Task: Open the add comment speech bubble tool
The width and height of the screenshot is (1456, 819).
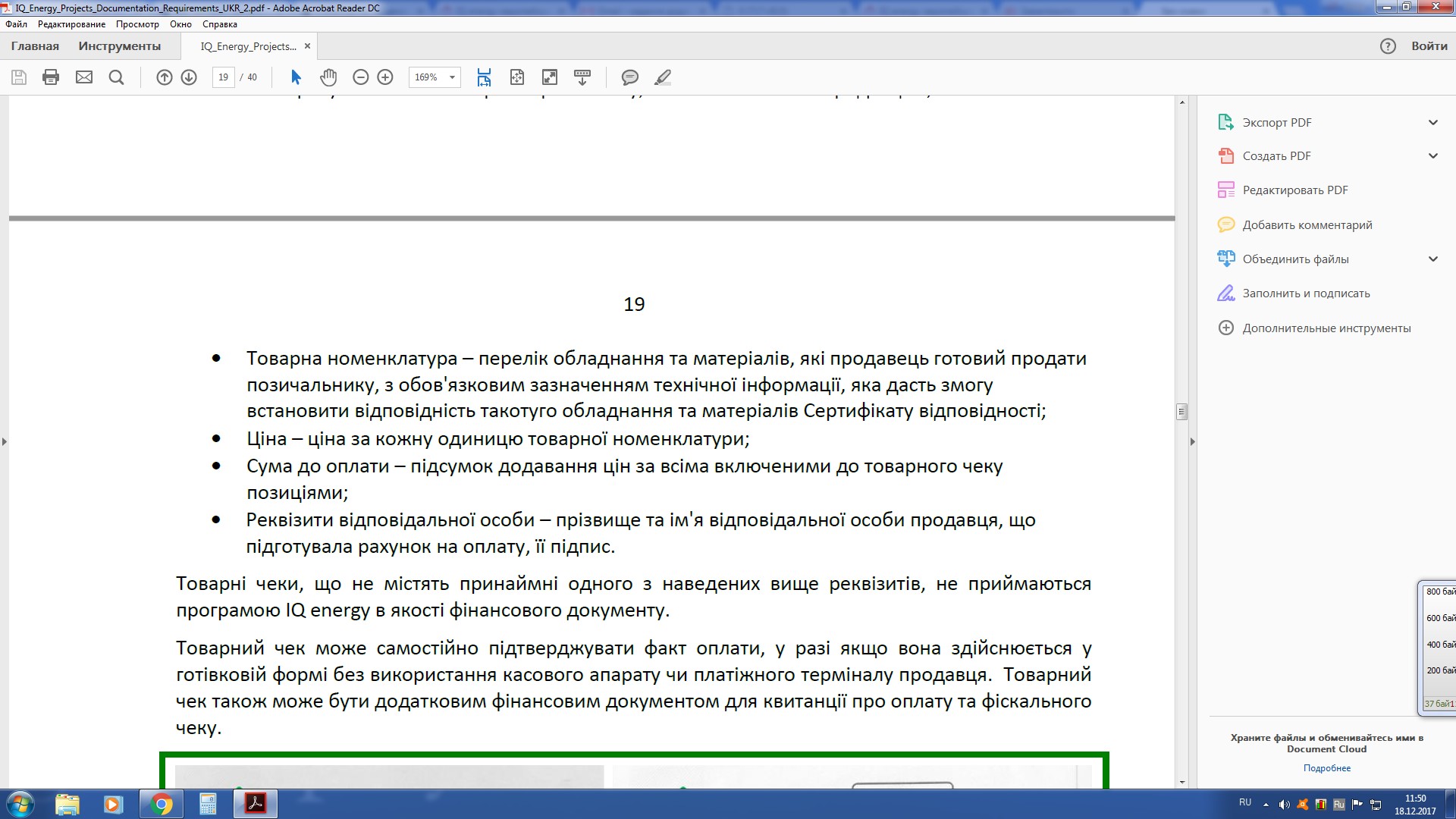Action: [x=629, y=77]
